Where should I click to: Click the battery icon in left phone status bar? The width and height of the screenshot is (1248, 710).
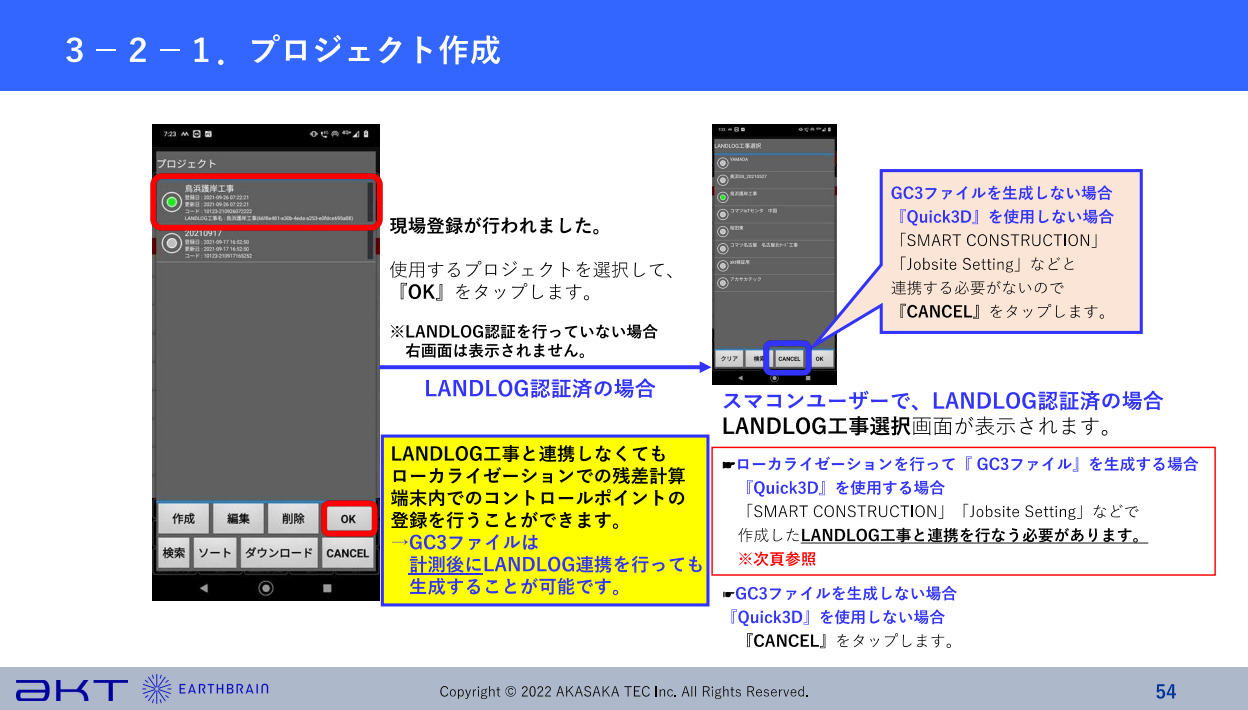coord(366,133)
